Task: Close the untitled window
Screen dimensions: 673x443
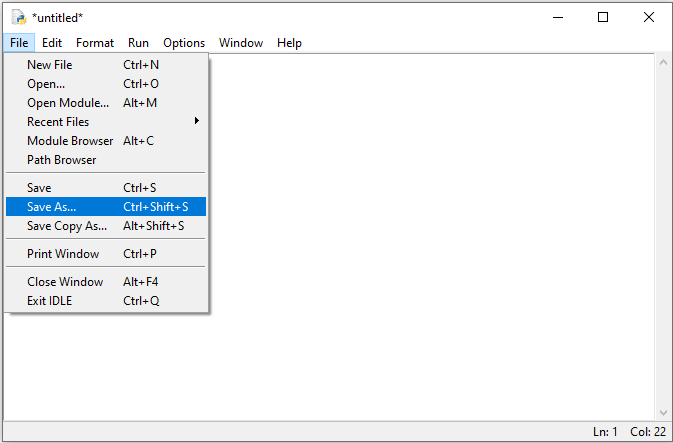Action: [x=649, y=18]
